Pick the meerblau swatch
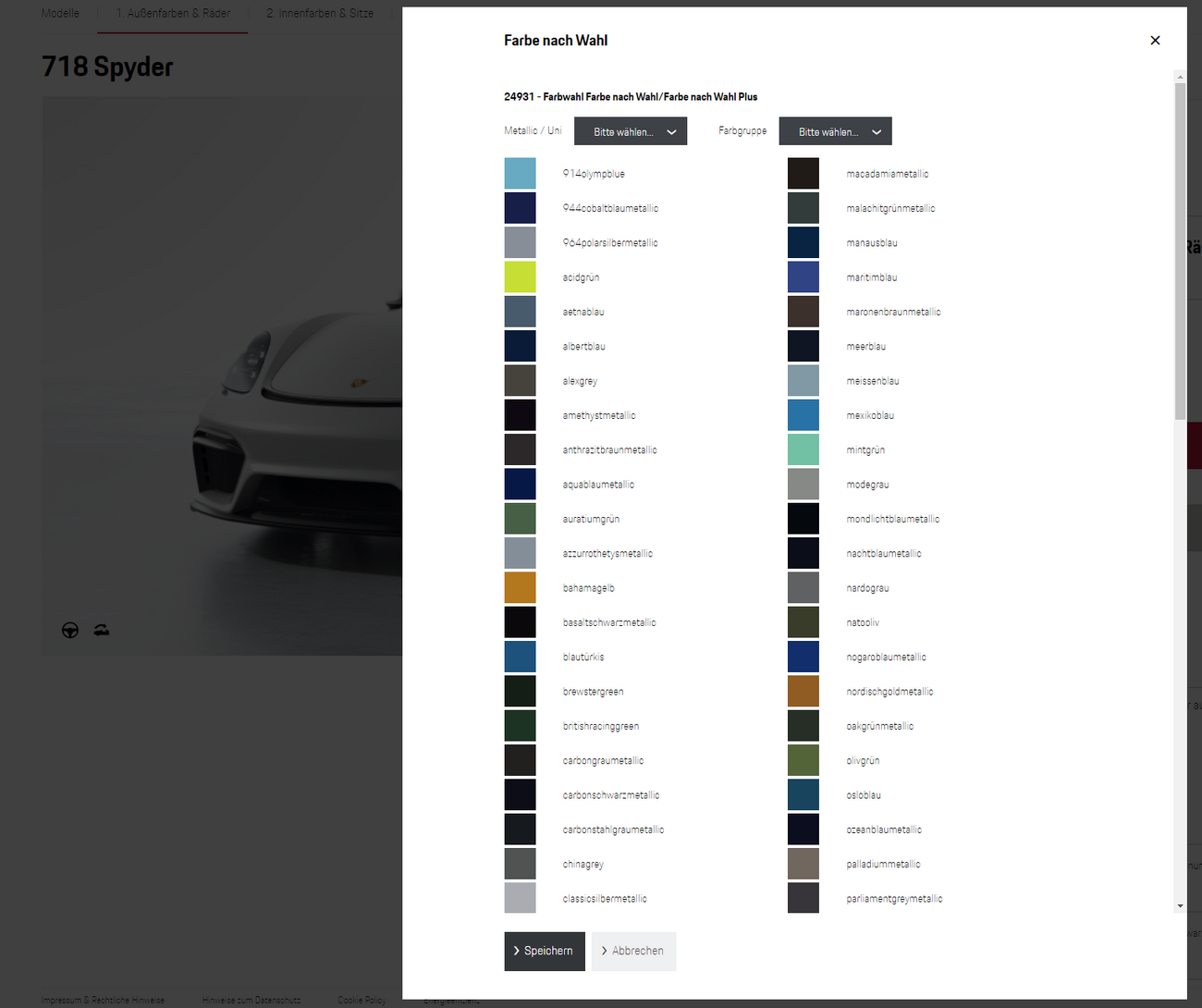The height and width of the screenshot is (1008, 1202). click(803, 346)
